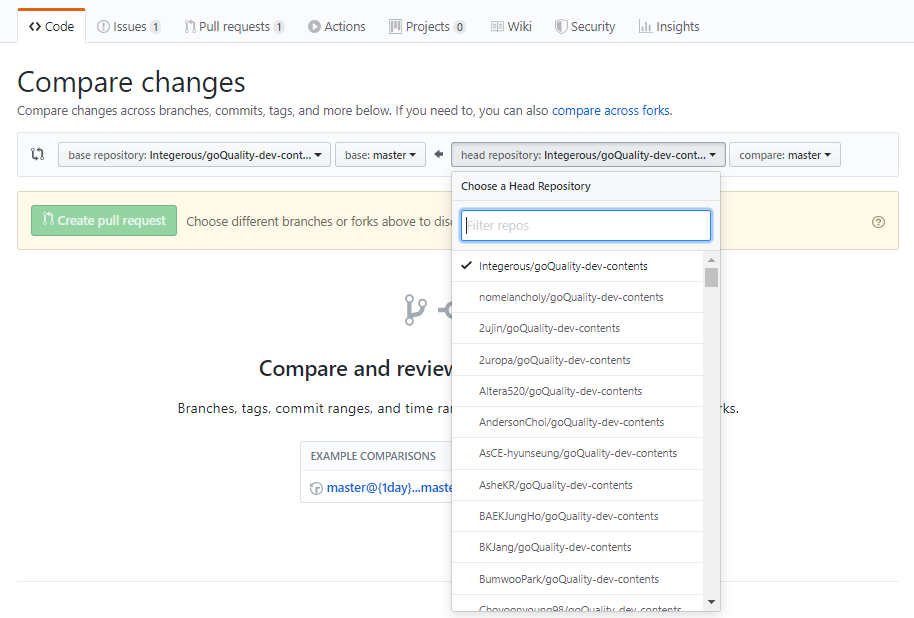Click the Actions play icon
Image resolution: width=914 pixels, height=618 pixels.
pyautogui.click(x=314, y=26)
